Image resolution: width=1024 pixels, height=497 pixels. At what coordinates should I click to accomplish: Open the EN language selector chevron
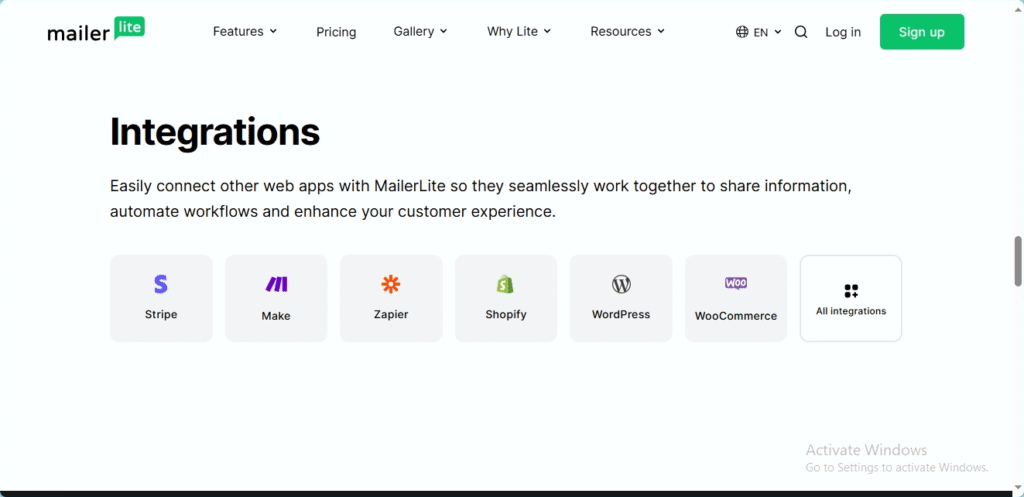[778, 32]
